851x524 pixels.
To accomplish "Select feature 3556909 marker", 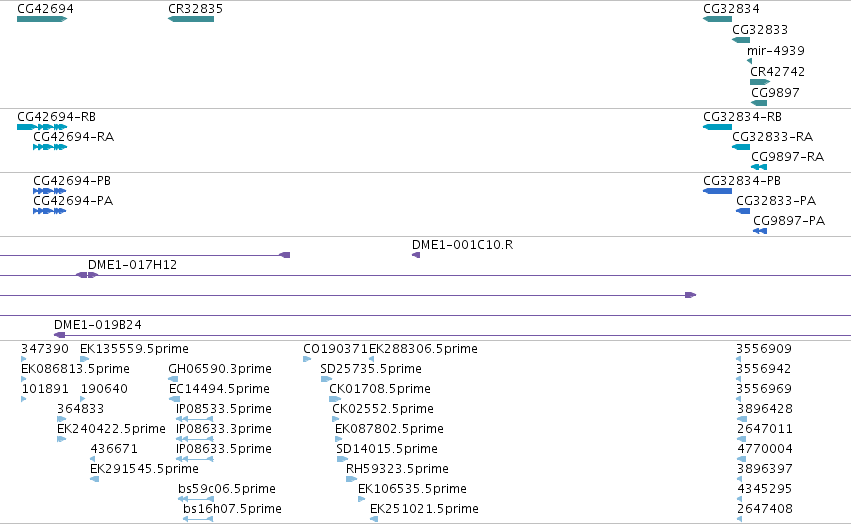I will pos(739,359).
